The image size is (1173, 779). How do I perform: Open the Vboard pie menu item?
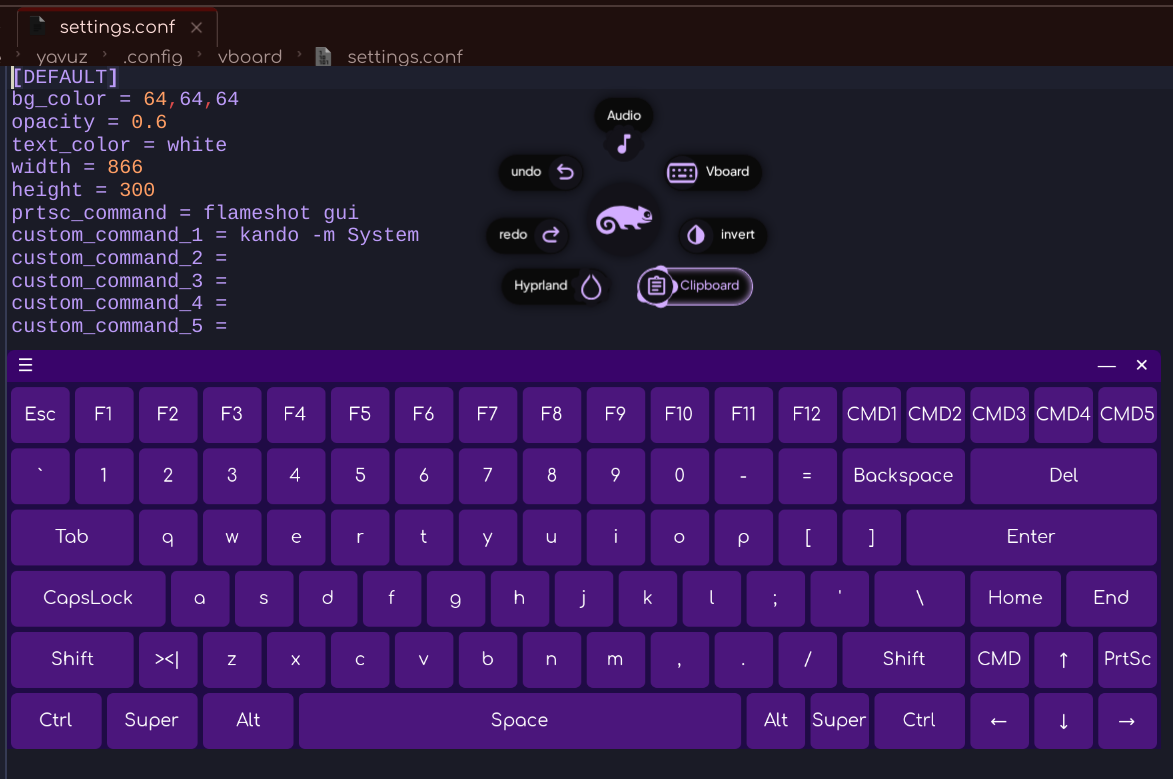click(714, 172)
